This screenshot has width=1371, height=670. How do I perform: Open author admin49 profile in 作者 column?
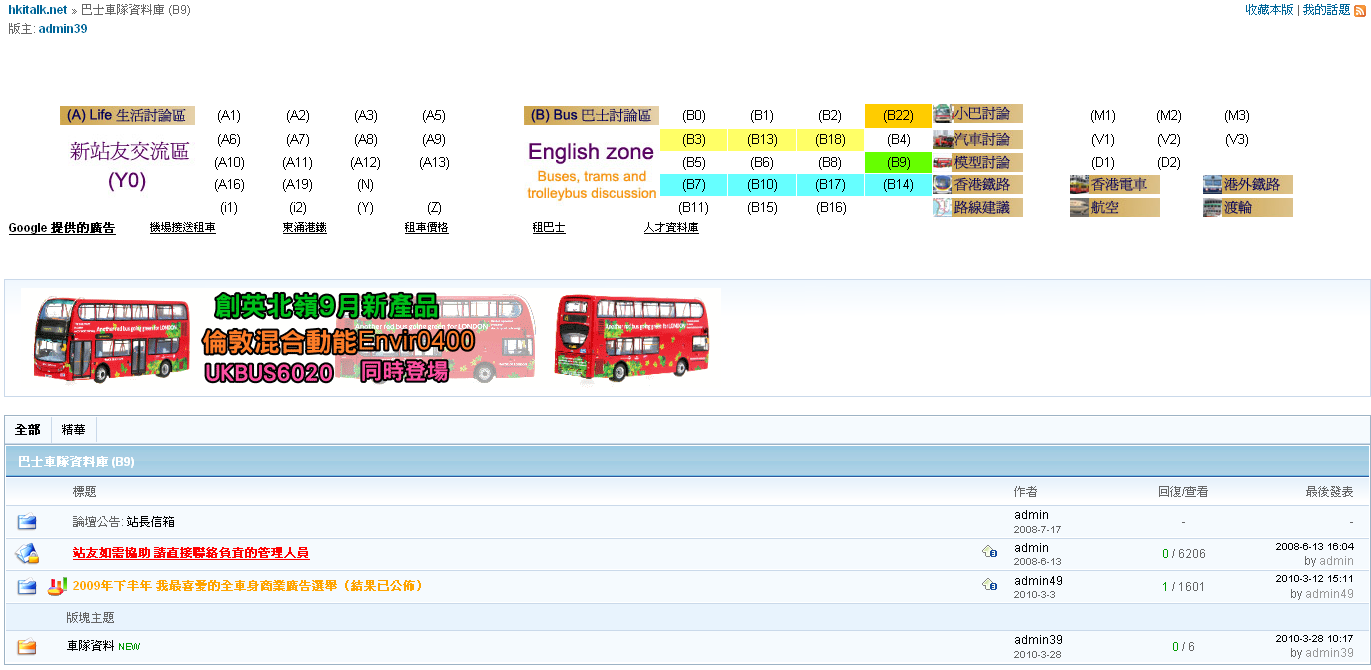(x=1038, y=580)
